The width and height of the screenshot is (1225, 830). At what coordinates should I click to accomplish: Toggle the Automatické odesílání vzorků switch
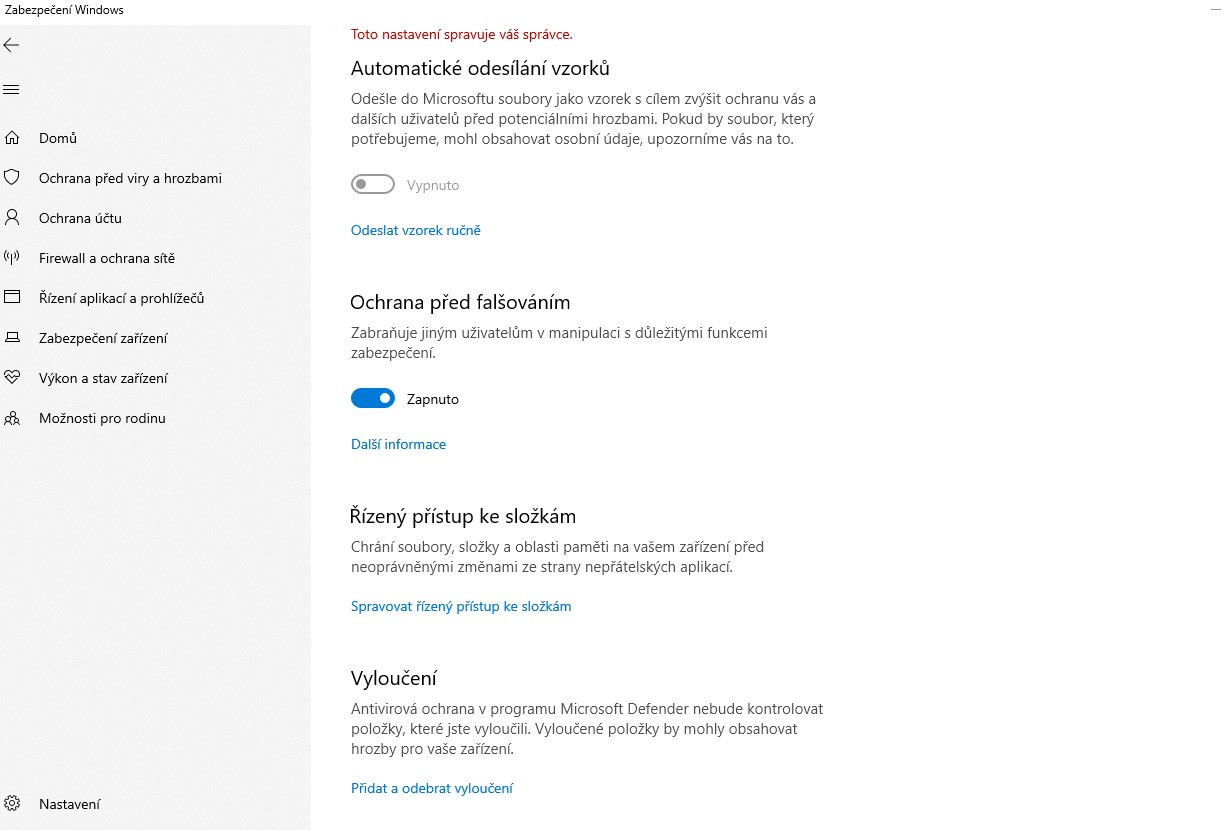point(373,185)
